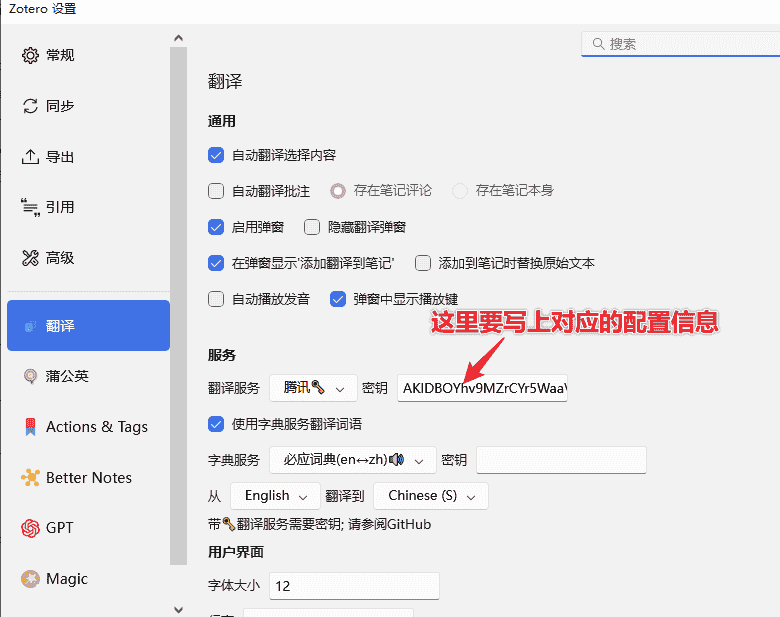Open the Magic plugin settings
Viewport: 780px width, 617px height.
(89, 579)
